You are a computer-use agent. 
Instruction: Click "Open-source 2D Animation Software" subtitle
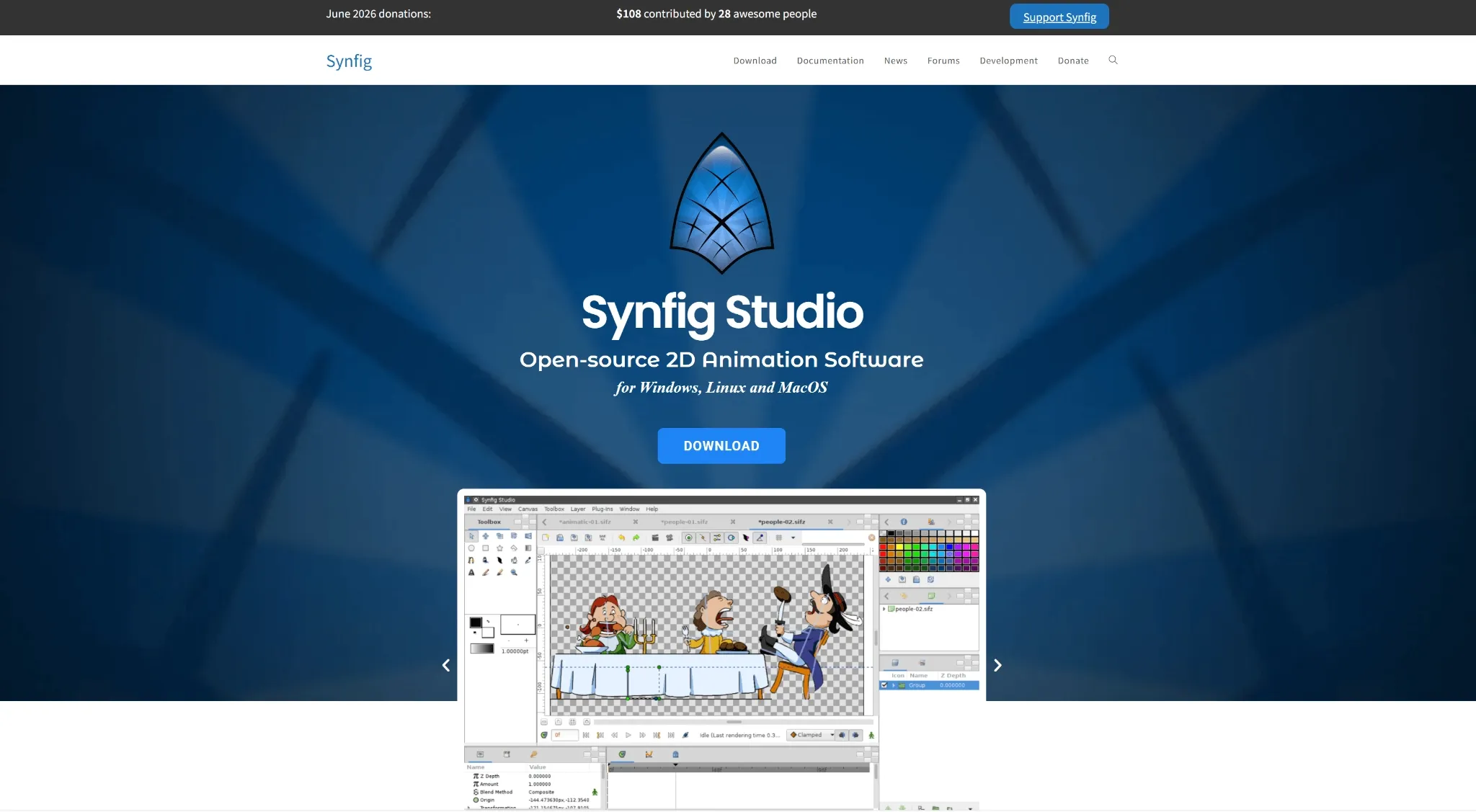721,360
